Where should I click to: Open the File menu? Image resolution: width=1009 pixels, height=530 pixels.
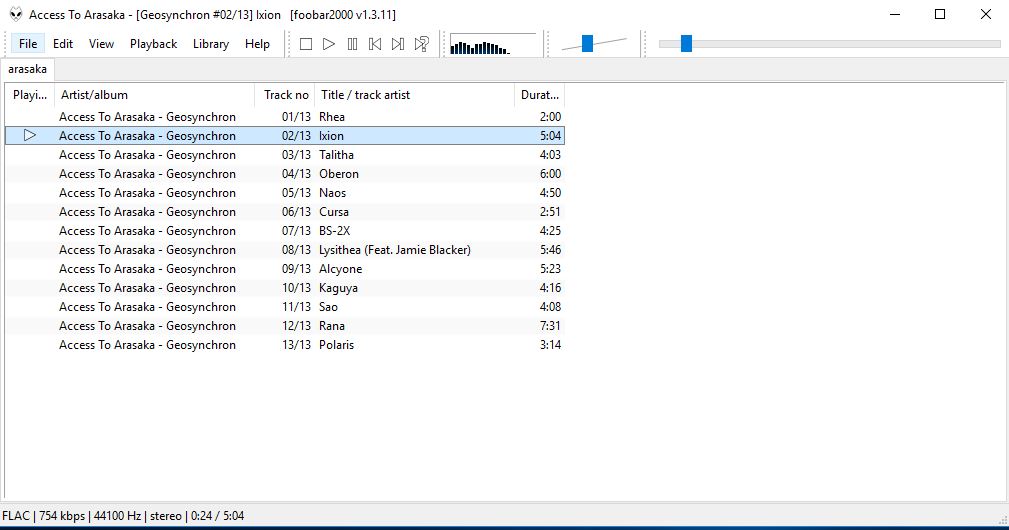(28, 44)
